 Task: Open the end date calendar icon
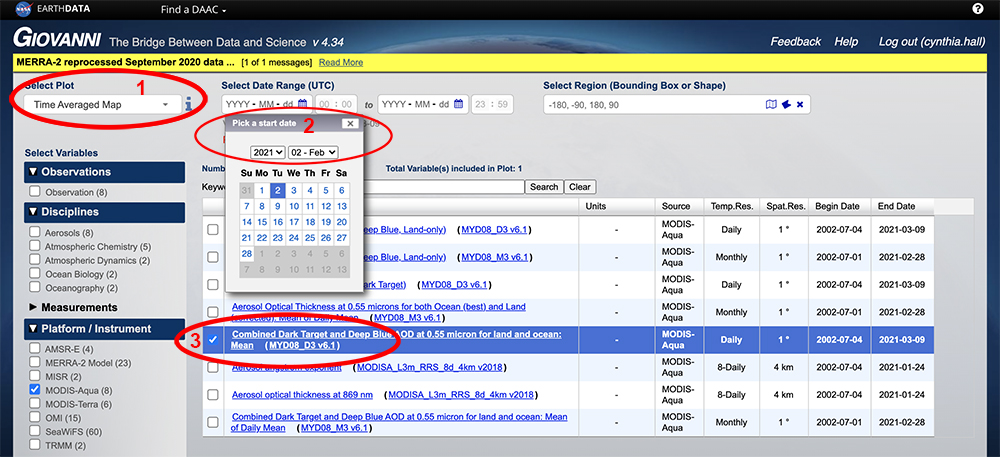click(x=458, y=105)
